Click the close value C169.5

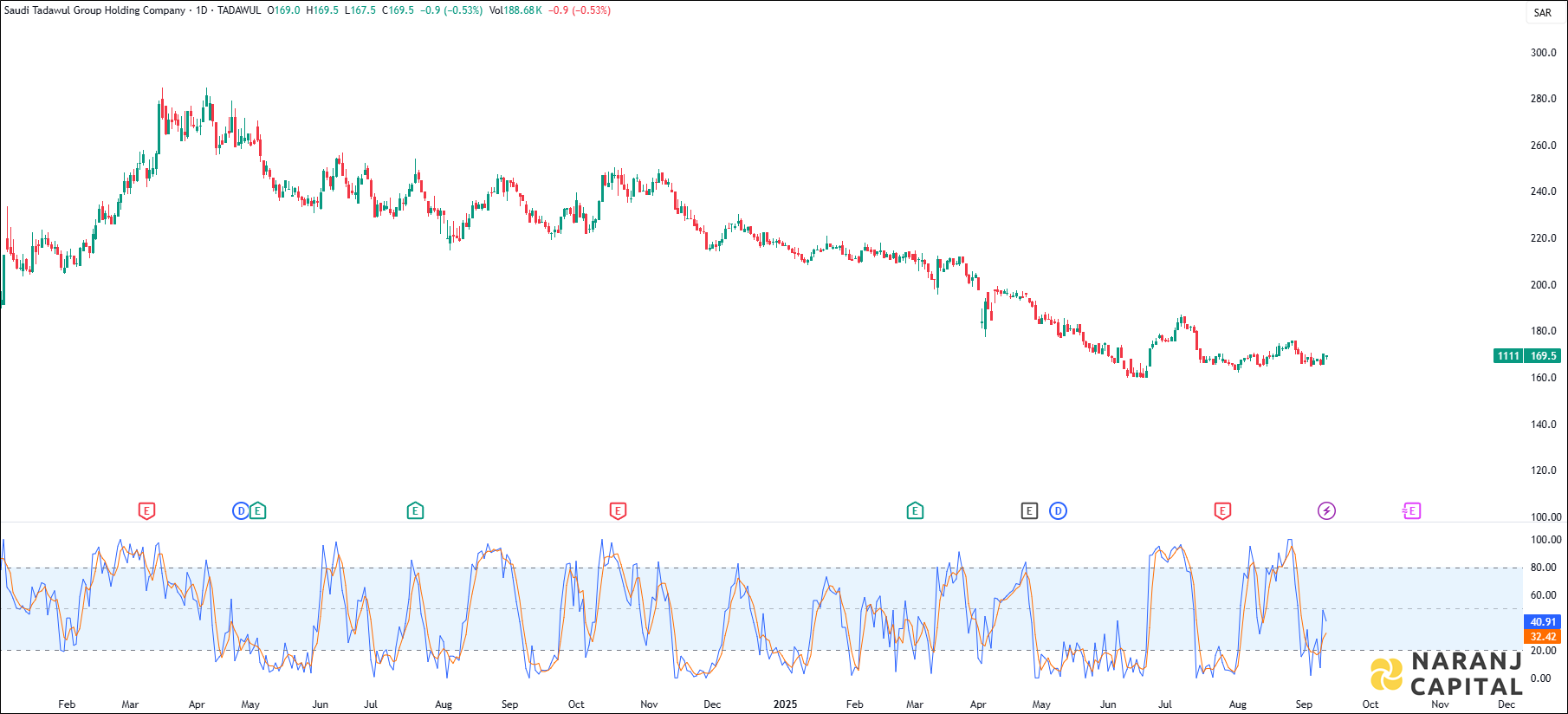tap(398, 10)
